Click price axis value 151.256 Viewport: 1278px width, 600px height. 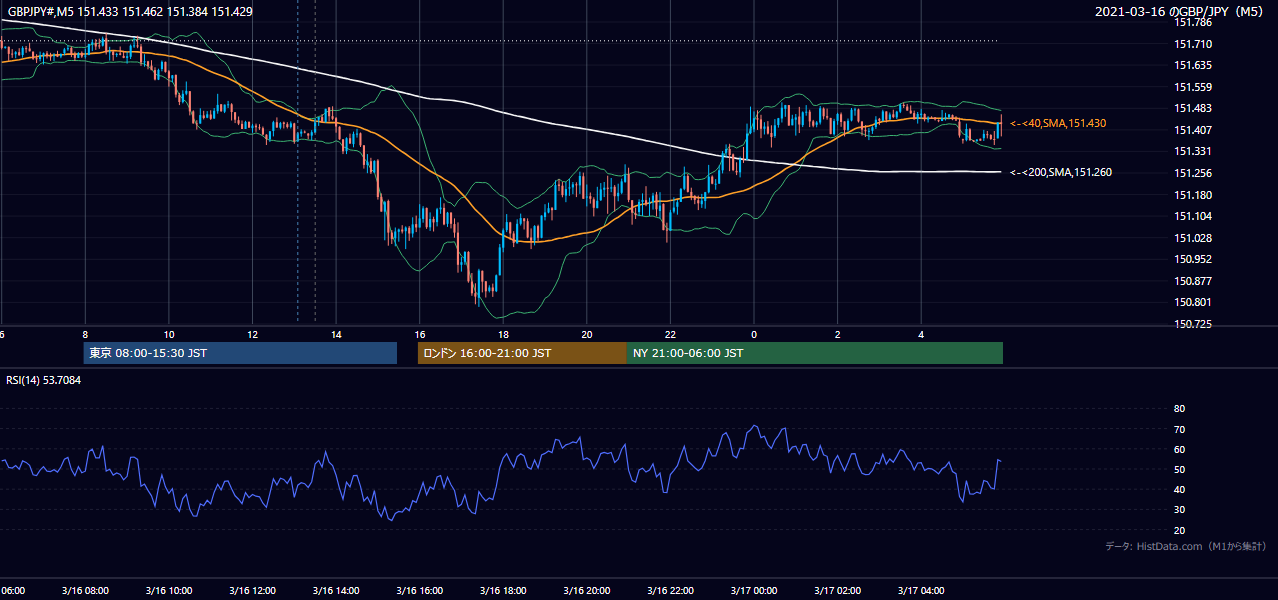[x=1193, y=173]
